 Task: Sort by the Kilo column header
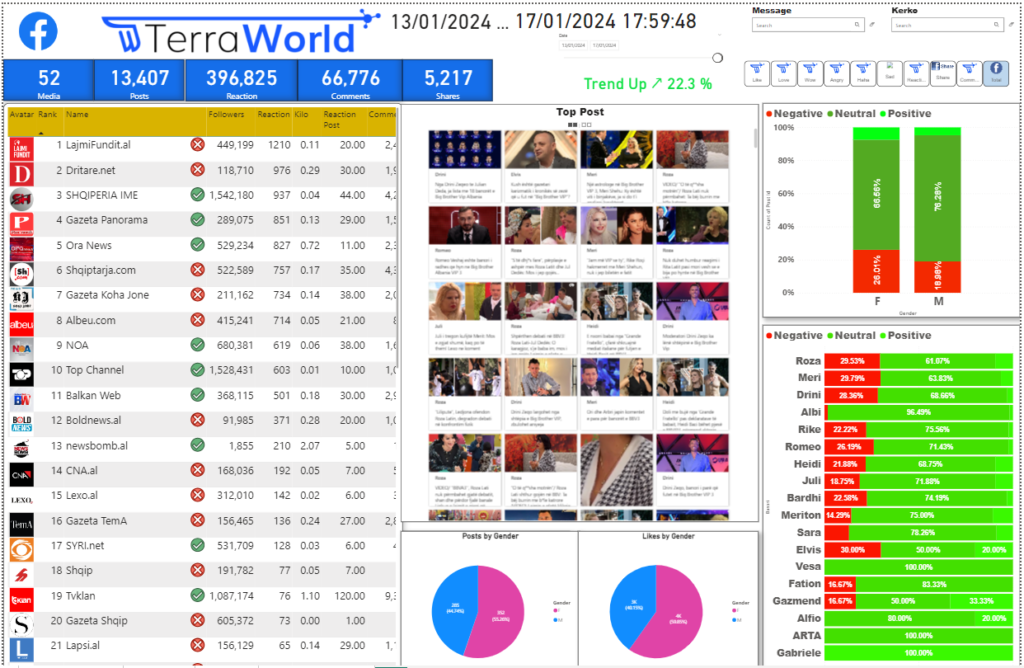point(301,114)
